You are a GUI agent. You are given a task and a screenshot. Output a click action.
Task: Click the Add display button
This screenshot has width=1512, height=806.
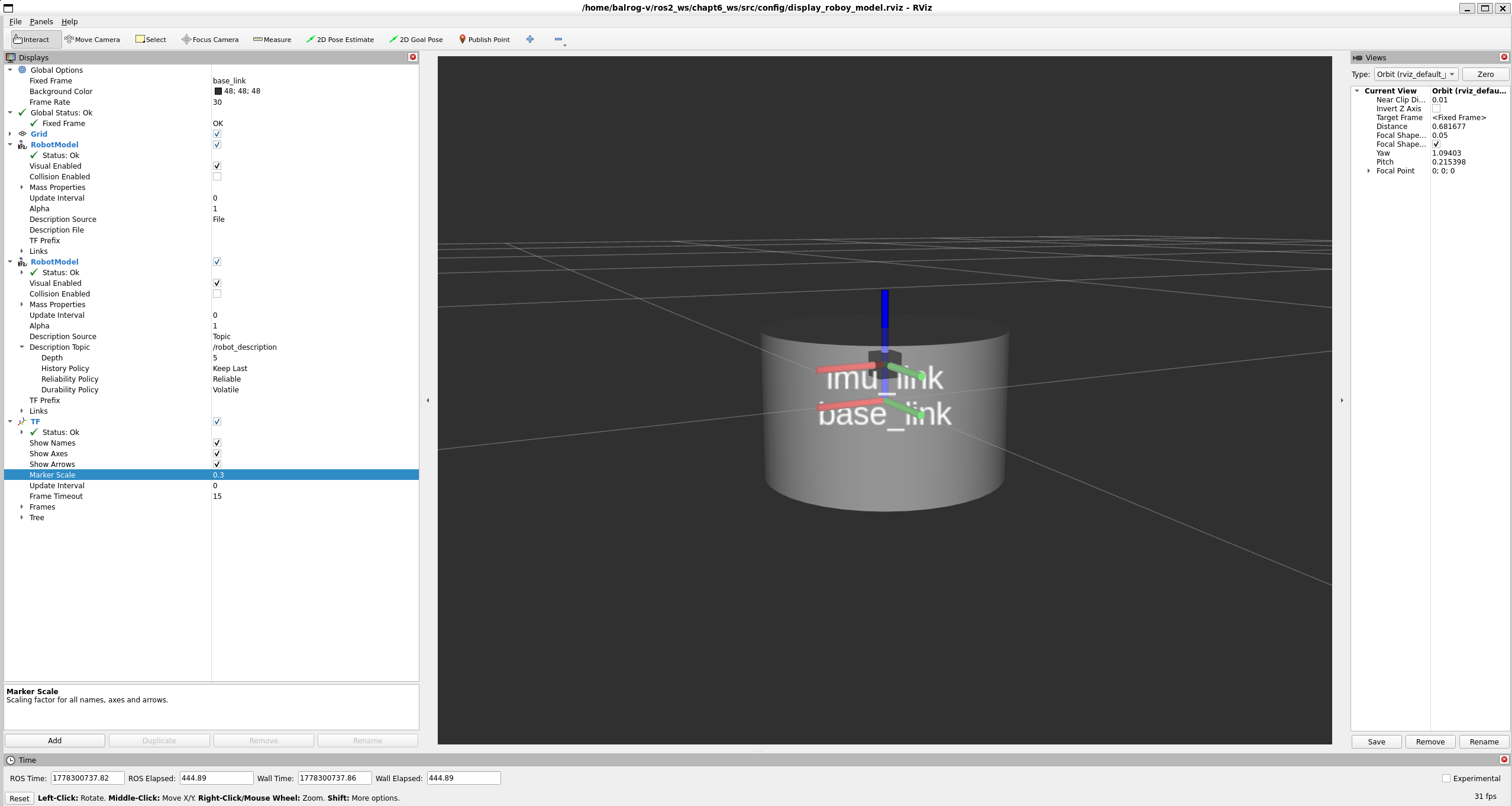tap(55, 740)
